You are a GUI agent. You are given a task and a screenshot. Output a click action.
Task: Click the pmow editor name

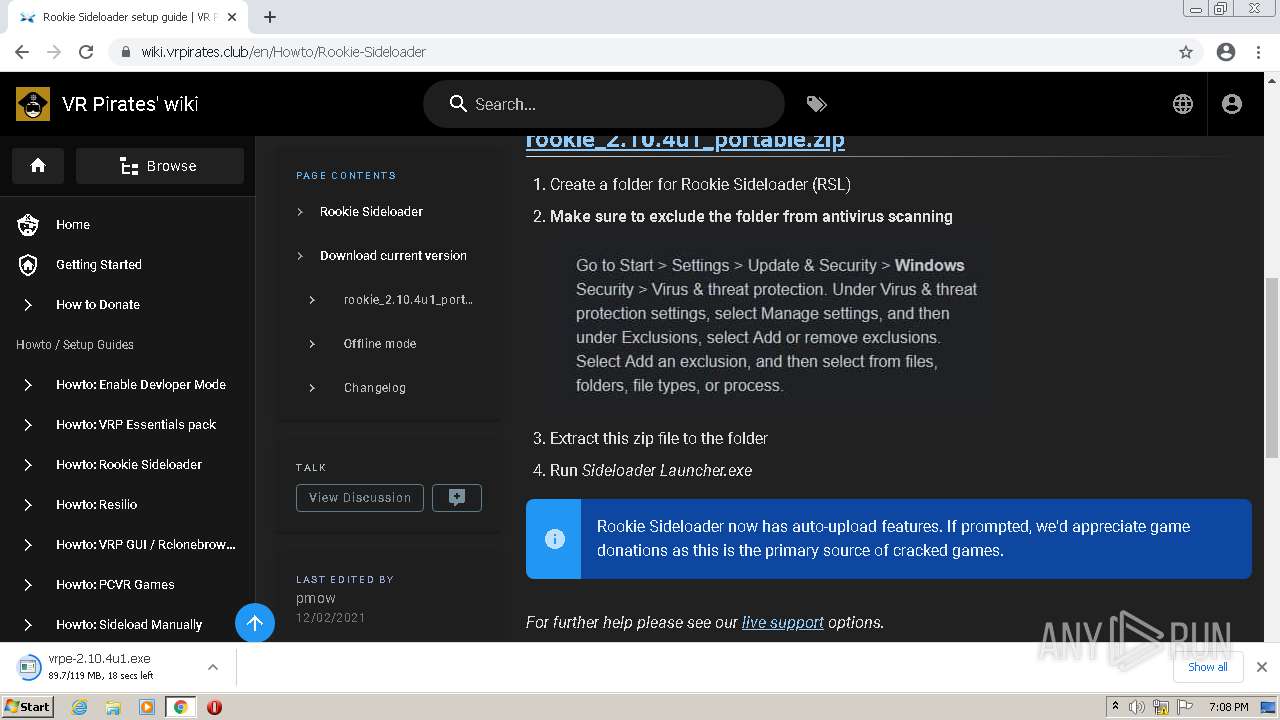[x=316, y=598]
